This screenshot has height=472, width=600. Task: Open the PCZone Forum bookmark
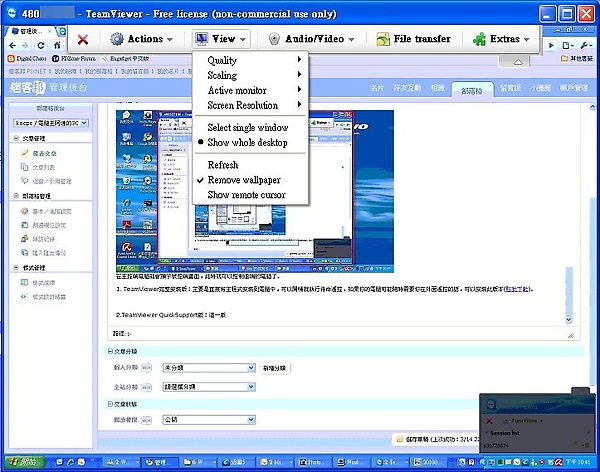coord(73,59)
